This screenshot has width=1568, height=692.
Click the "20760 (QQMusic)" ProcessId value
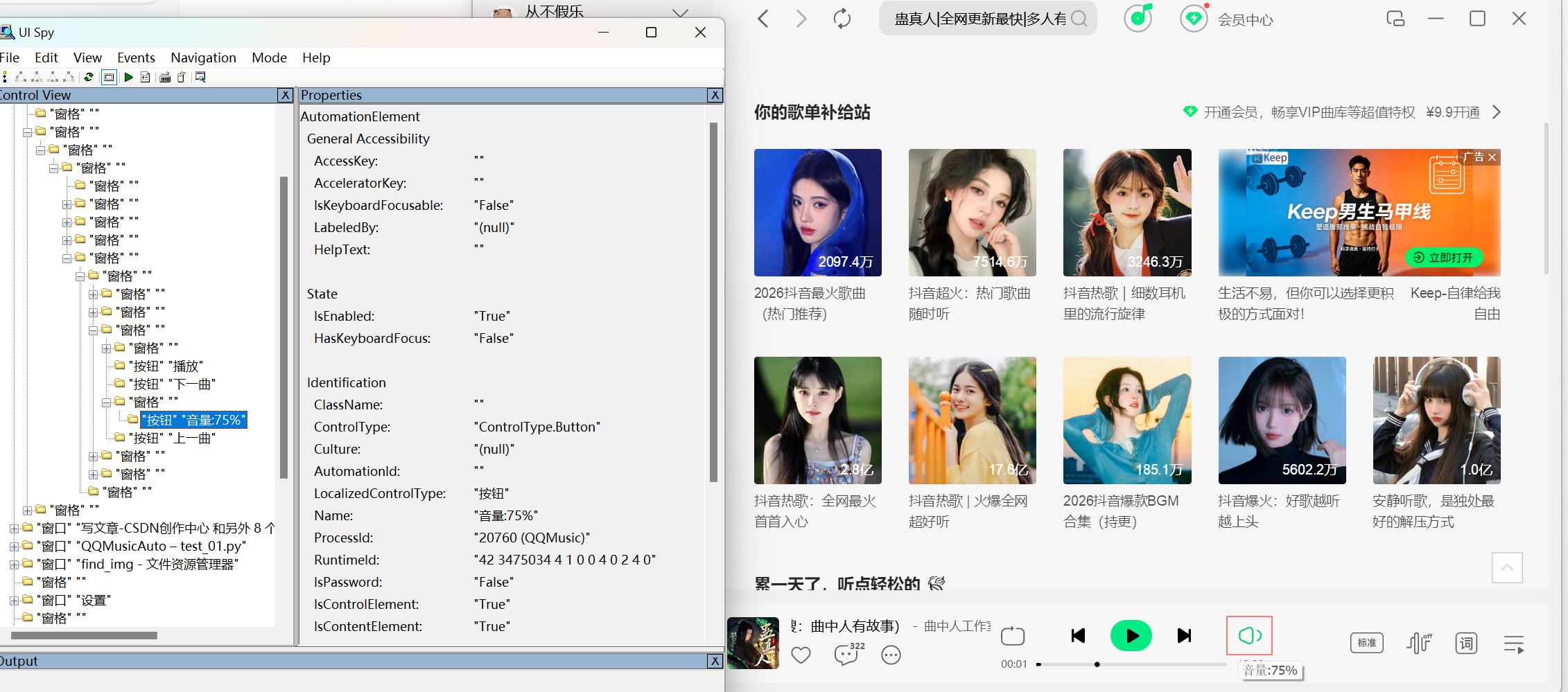532,538
